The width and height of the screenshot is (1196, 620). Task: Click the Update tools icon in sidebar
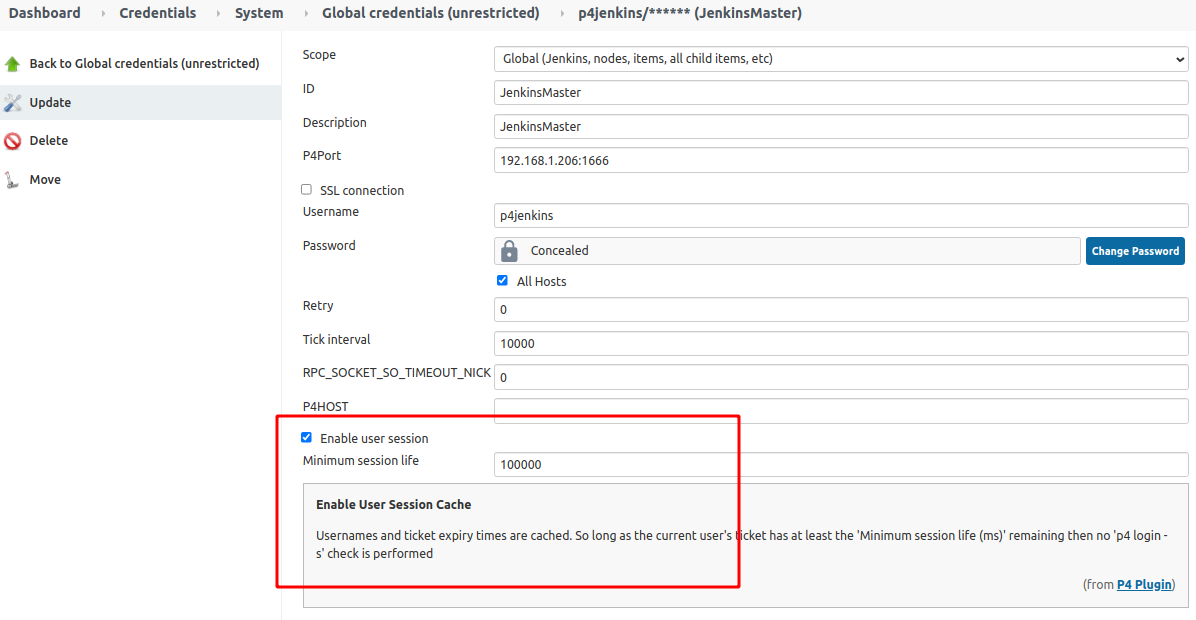[x=12, y=103]
